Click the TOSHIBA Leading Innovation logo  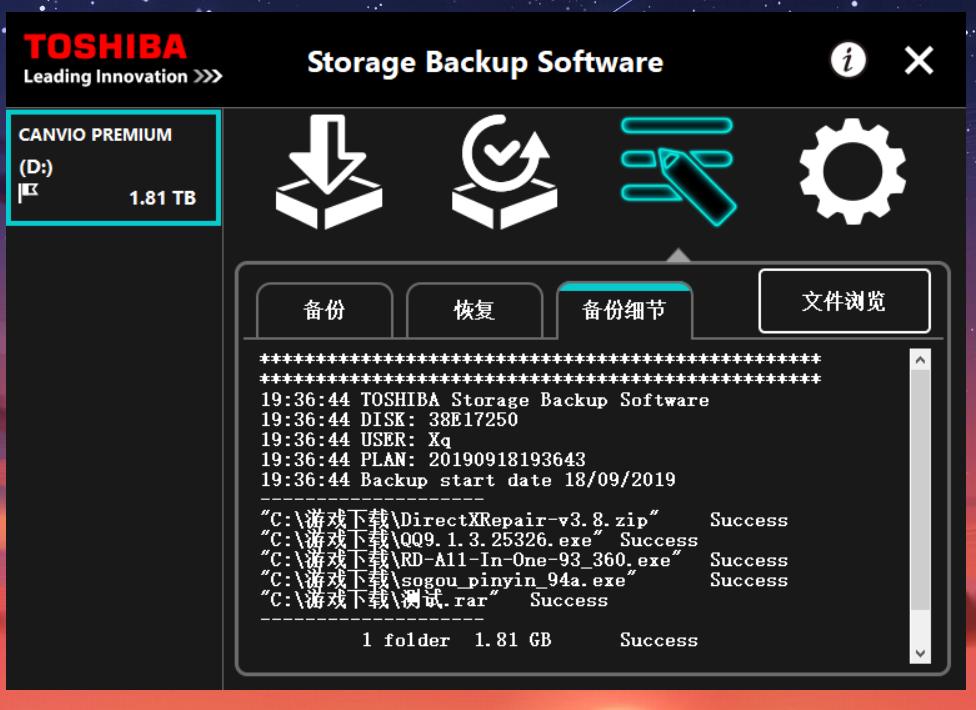123,59
